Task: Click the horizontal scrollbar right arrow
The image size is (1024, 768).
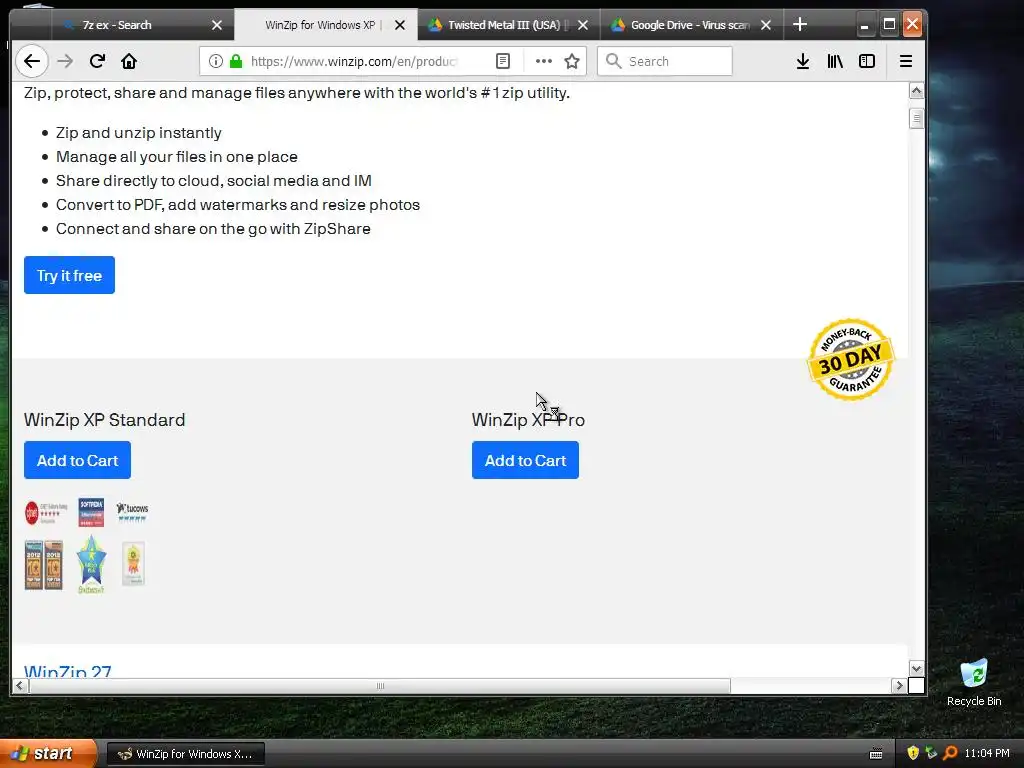Action: point(899,686)
